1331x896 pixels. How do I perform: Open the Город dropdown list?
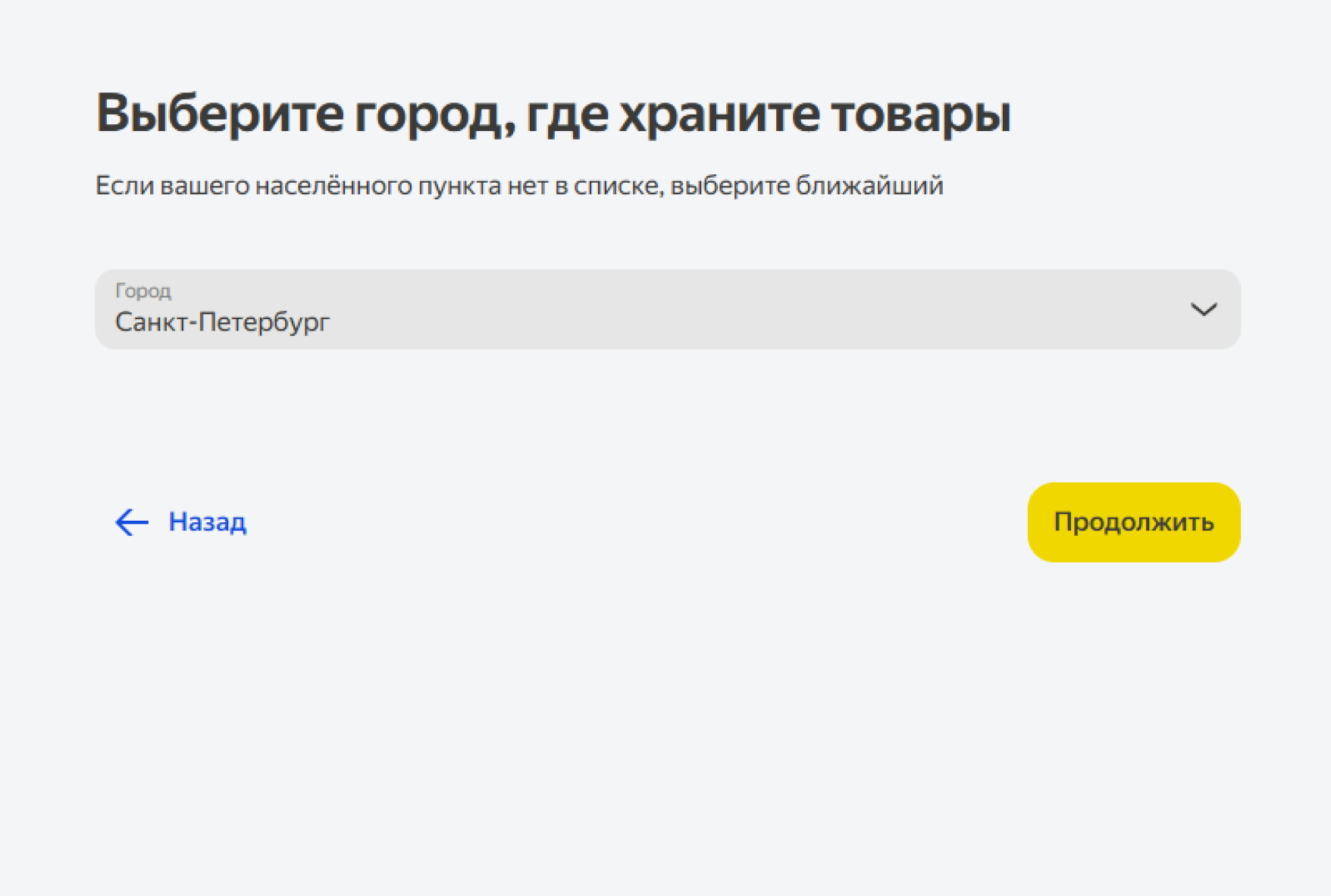pos(667,309)
